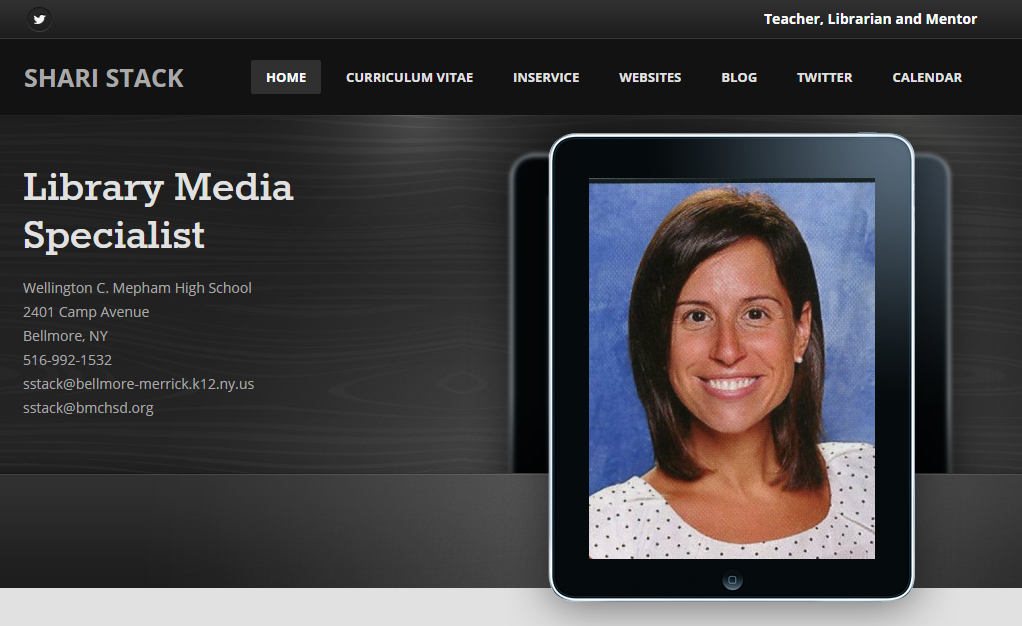Screen dimensions: 1022x626
Task: Select the HOME navigation tab
Action: click(285, 76)
